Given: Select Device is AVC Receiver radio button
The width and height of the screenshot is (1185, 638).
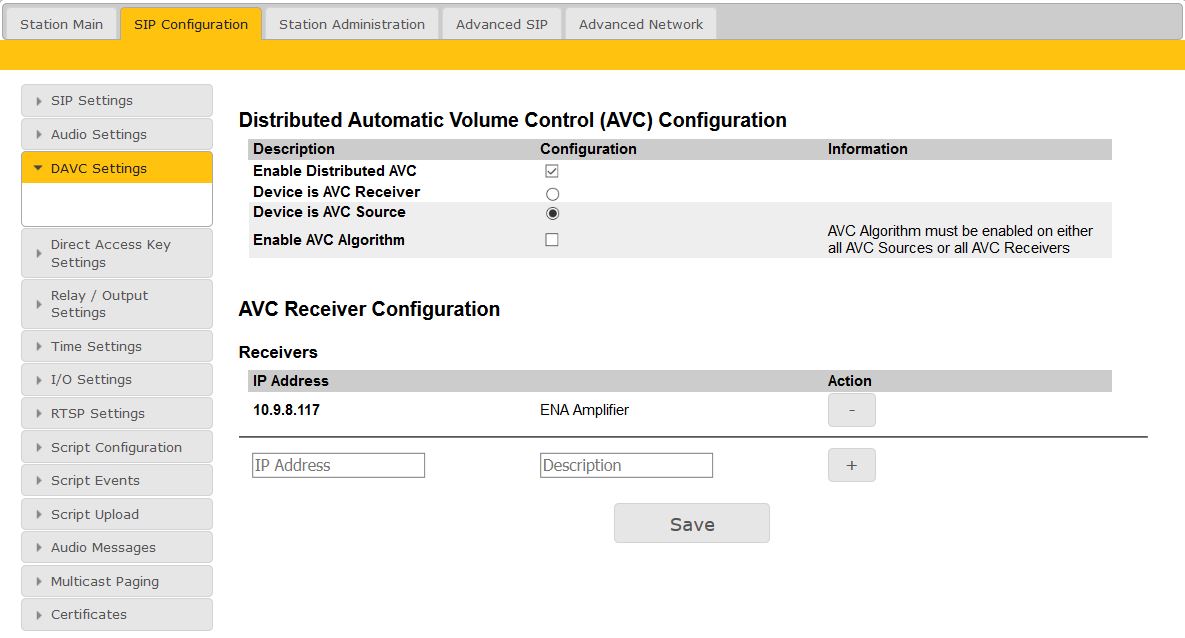Looking at the screenshot, I should click(x=552, y=193).
